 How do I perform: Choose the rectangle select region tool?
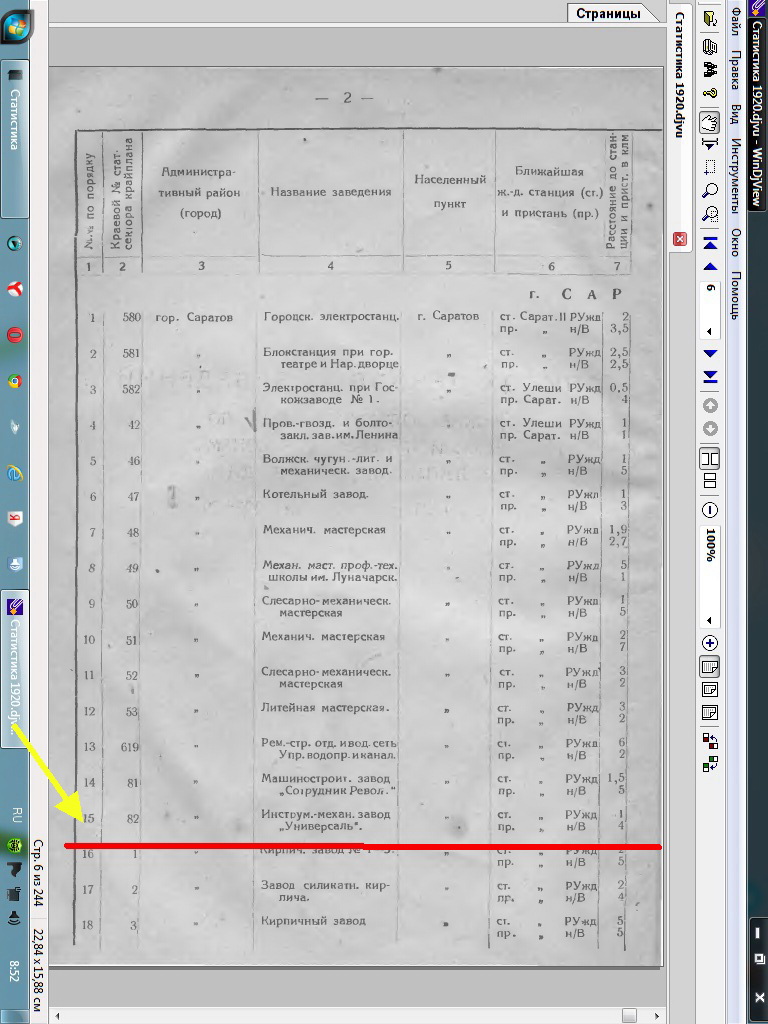coord(710,168)
